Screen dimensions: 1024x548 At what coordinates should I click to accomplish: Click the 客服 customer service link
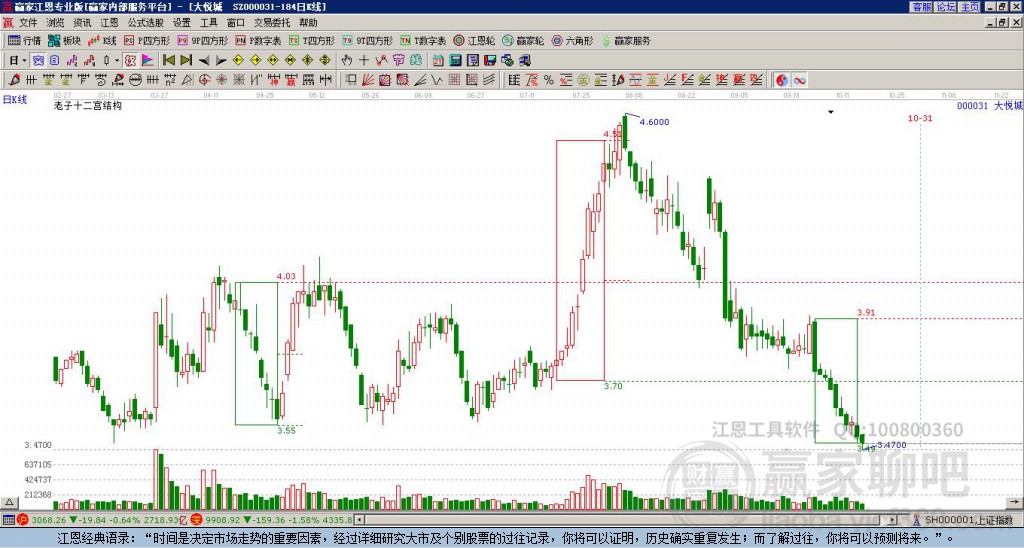click(x=921, y=7)
